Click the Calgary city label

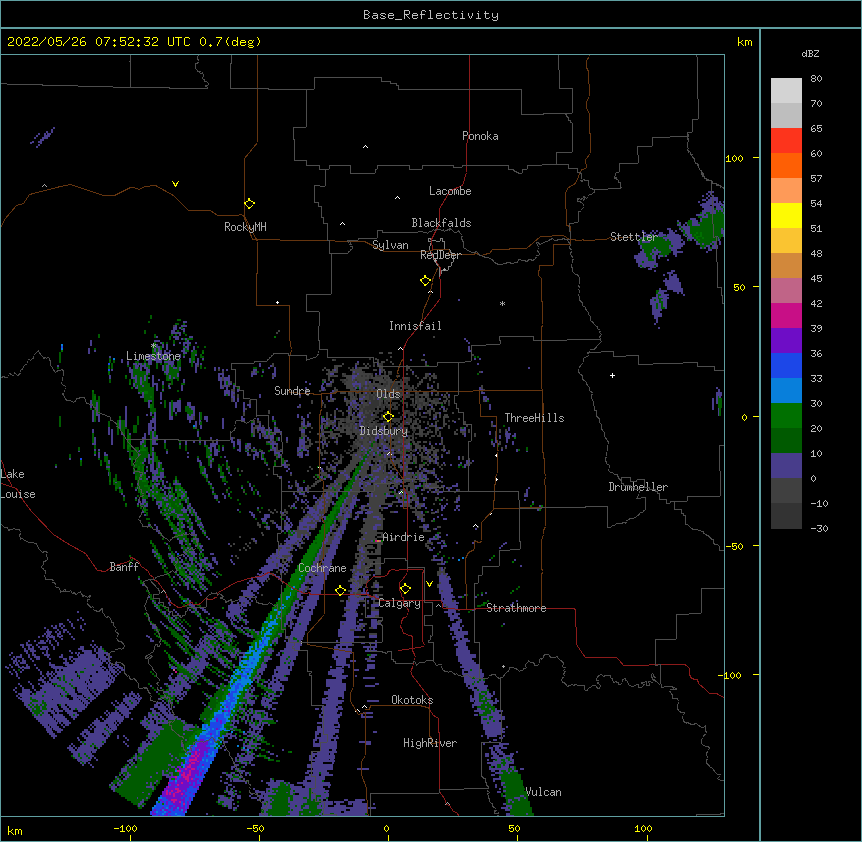[399, 603]
